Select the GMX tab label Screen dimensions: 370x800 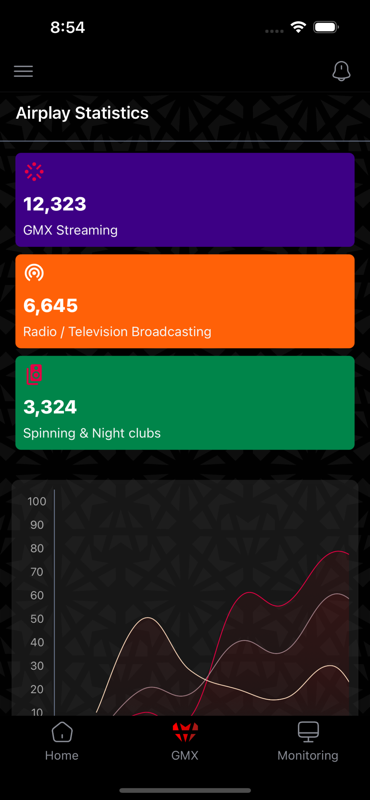pyautogui.click(x=185, y=755)
